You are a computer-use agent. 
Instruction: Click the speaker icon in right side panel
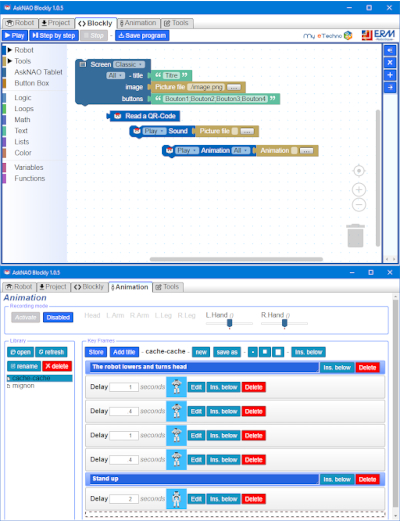390,51
